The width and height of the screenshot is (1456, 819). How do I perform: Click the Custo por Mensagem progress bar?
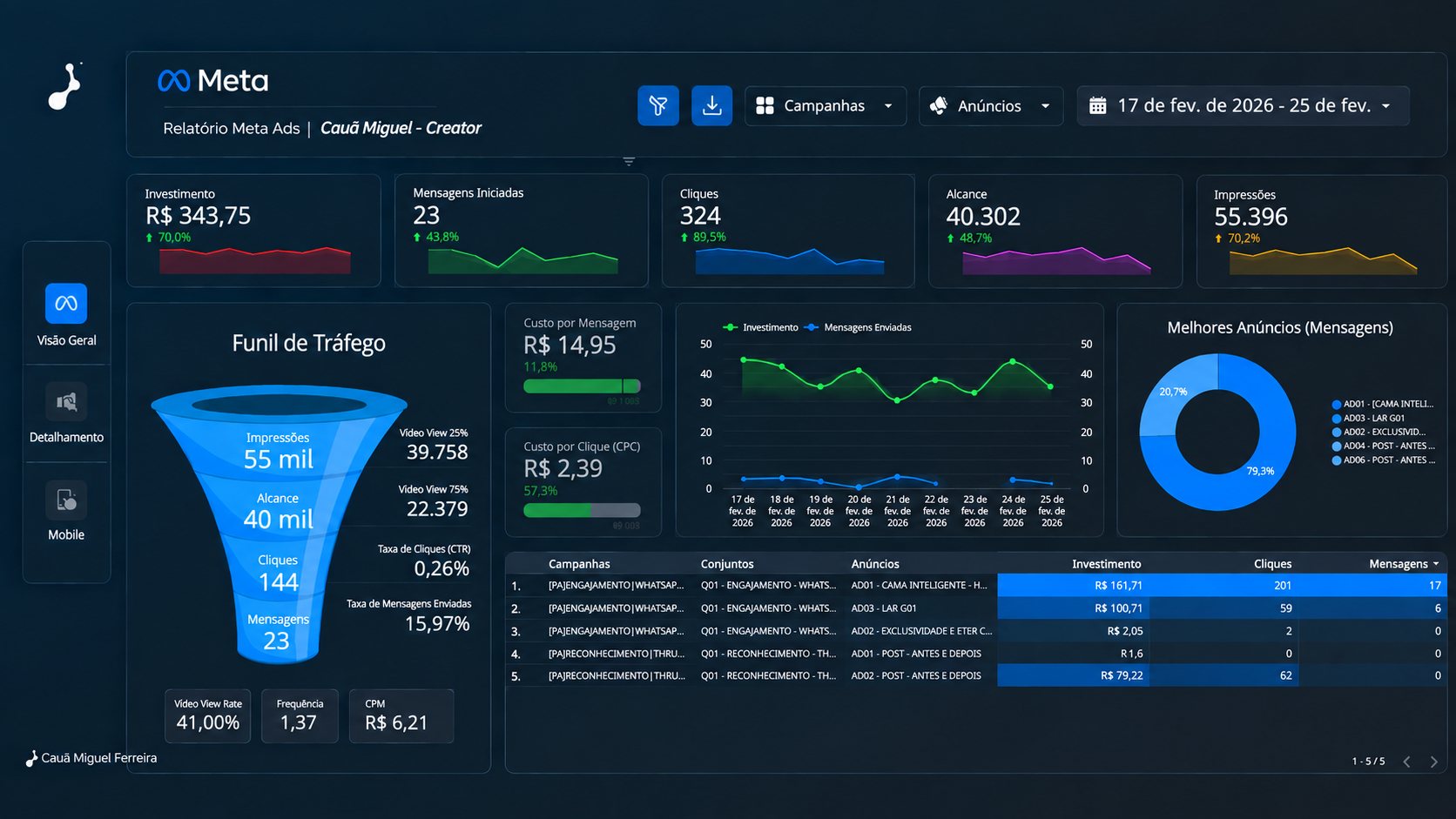pyautogui.click(x=582, y=386)
